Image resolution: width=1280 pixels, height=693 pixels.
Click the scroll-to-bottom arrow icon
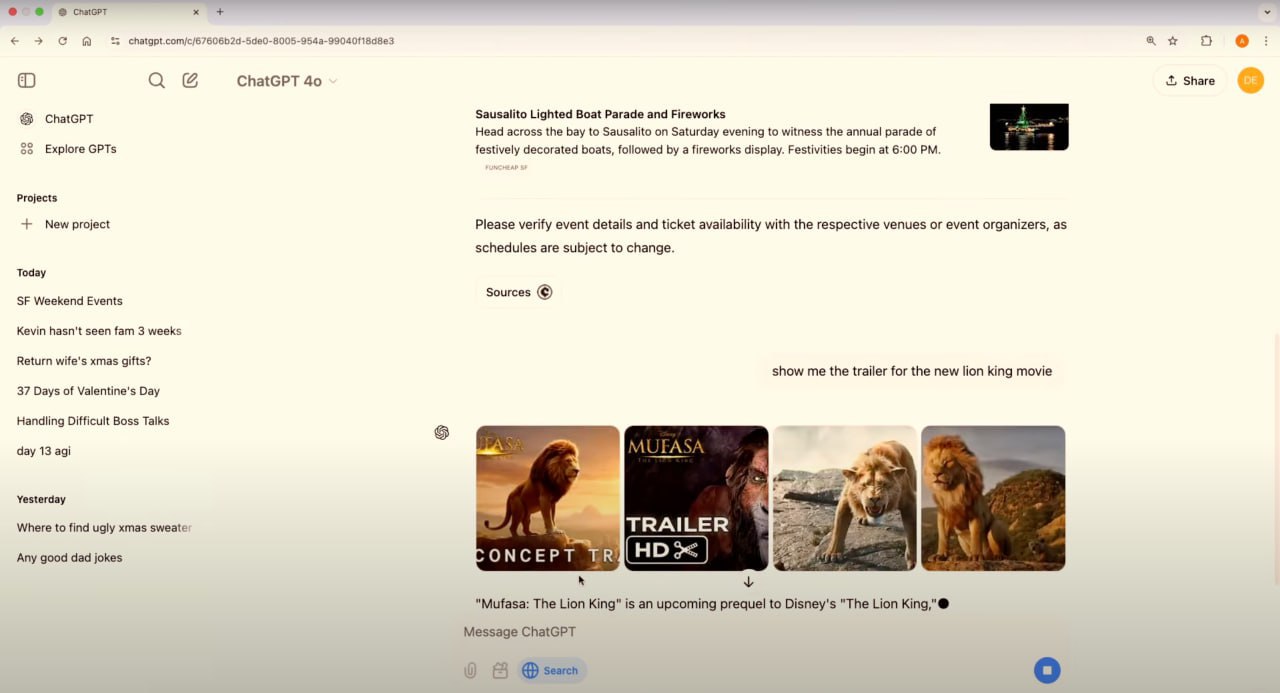[748, 582]
